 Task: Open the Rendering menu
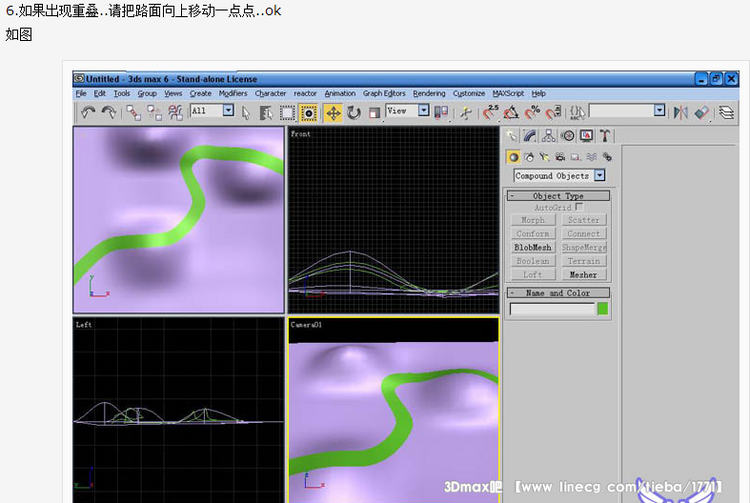point(429,93)
